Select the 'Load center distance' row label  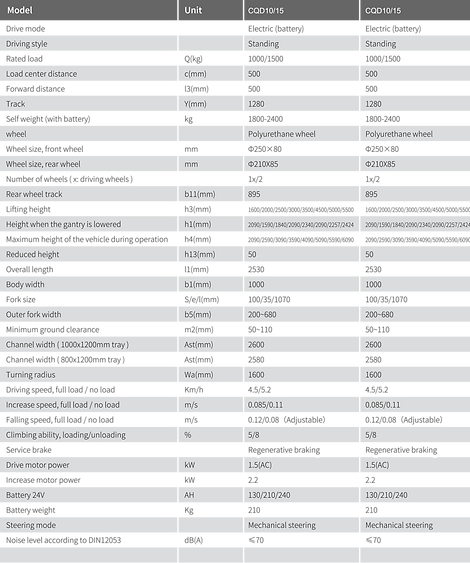click(41, 74)
